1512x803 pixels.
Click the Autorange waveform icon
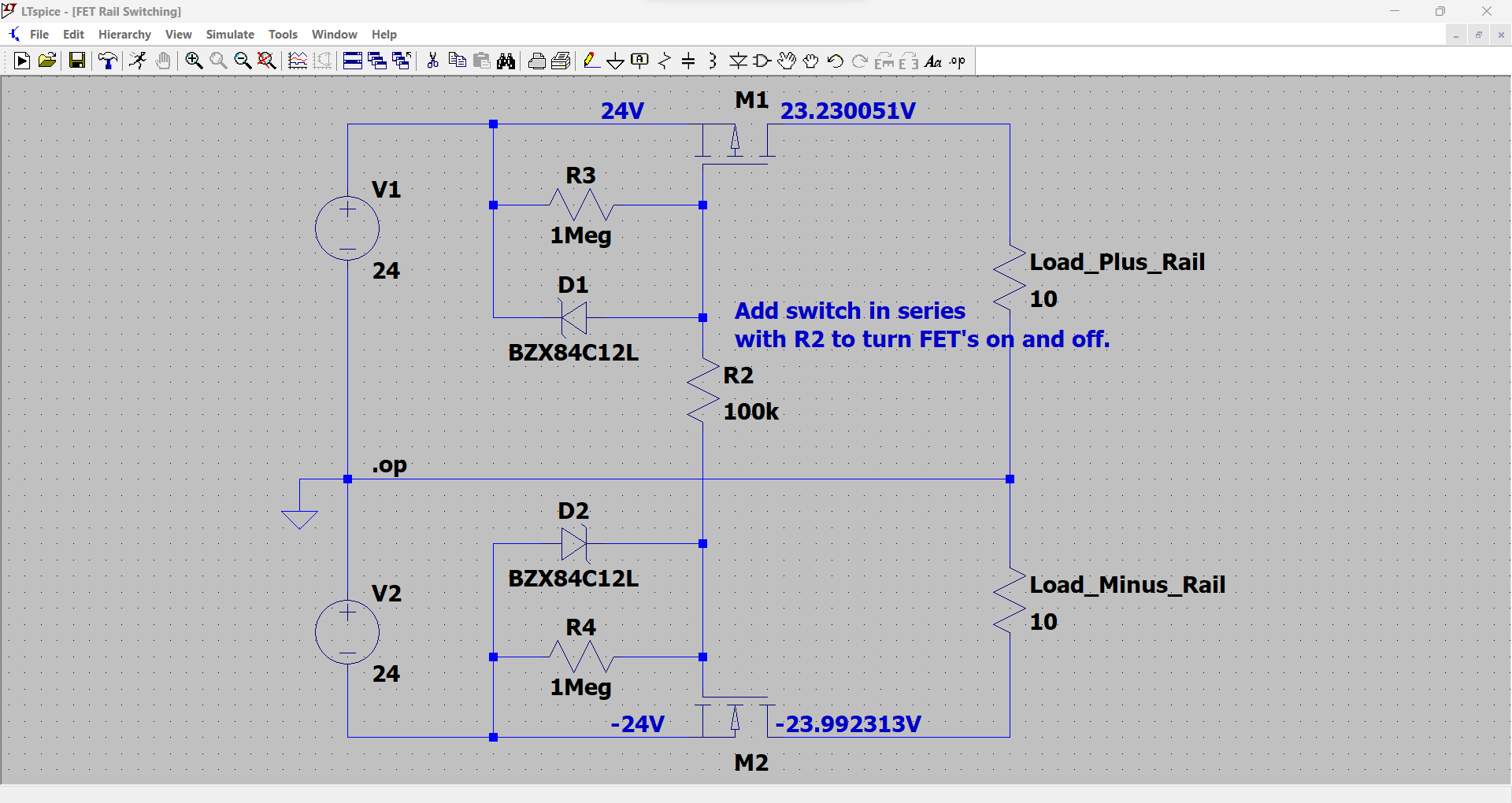click(x=298, y=61)
